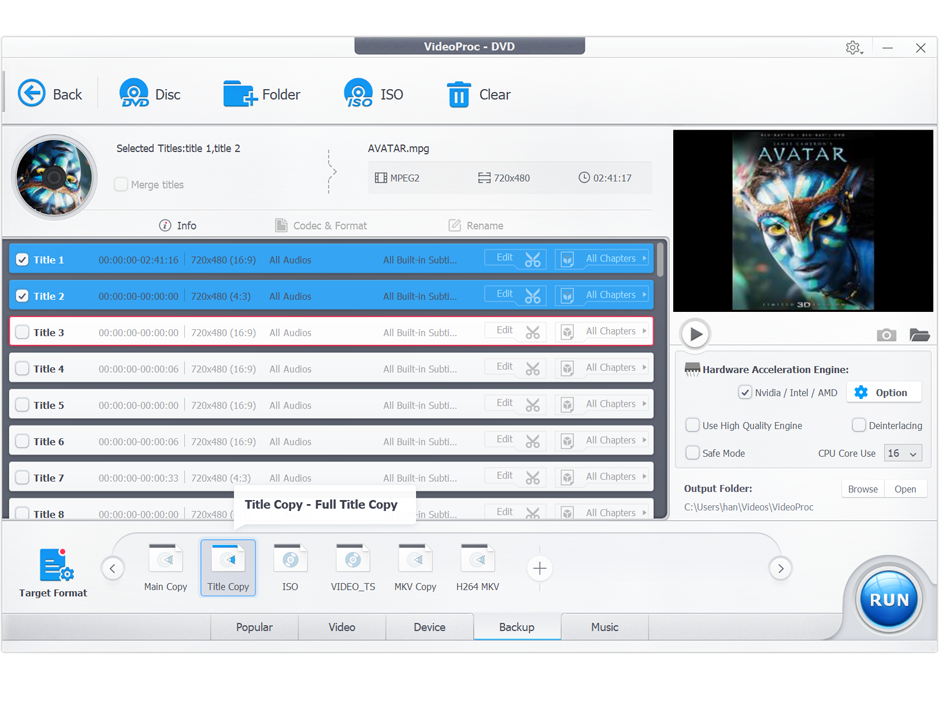Start conversion with RUN button
Screen dimensions: 940x720
[889, 600]
